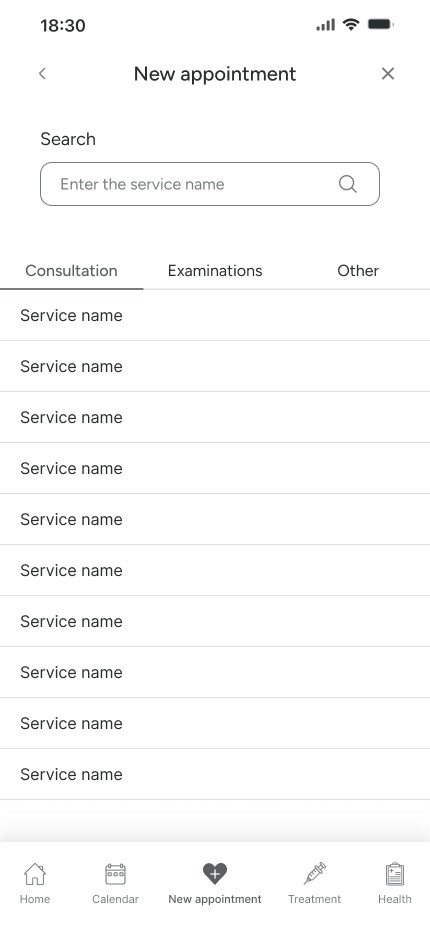Tap the magnifying glass search icon
Screen dimensions: 430x932
348,184
